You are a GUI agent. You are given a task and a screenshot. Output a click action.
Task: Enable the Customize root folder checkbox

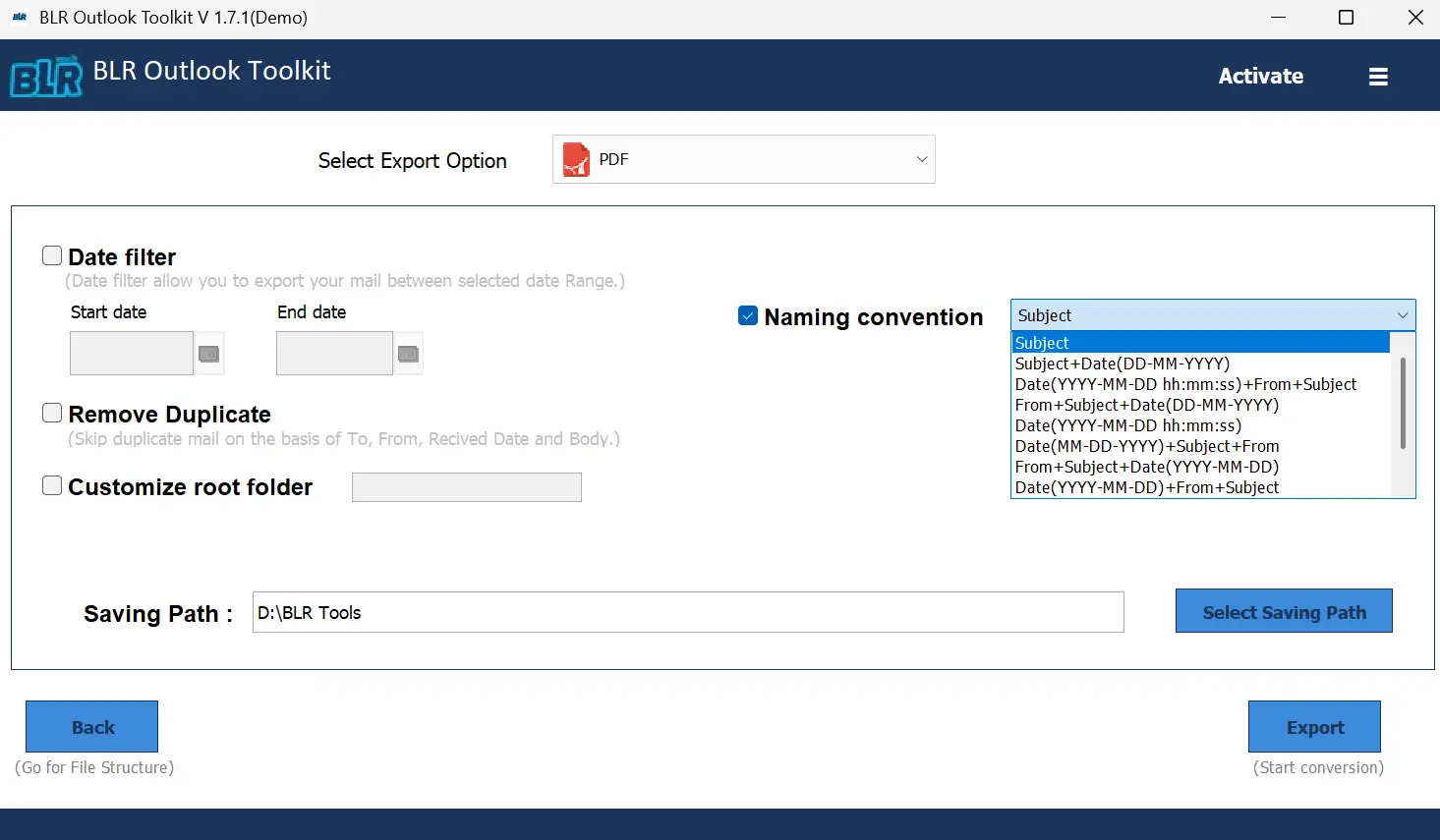click(51, 484)
